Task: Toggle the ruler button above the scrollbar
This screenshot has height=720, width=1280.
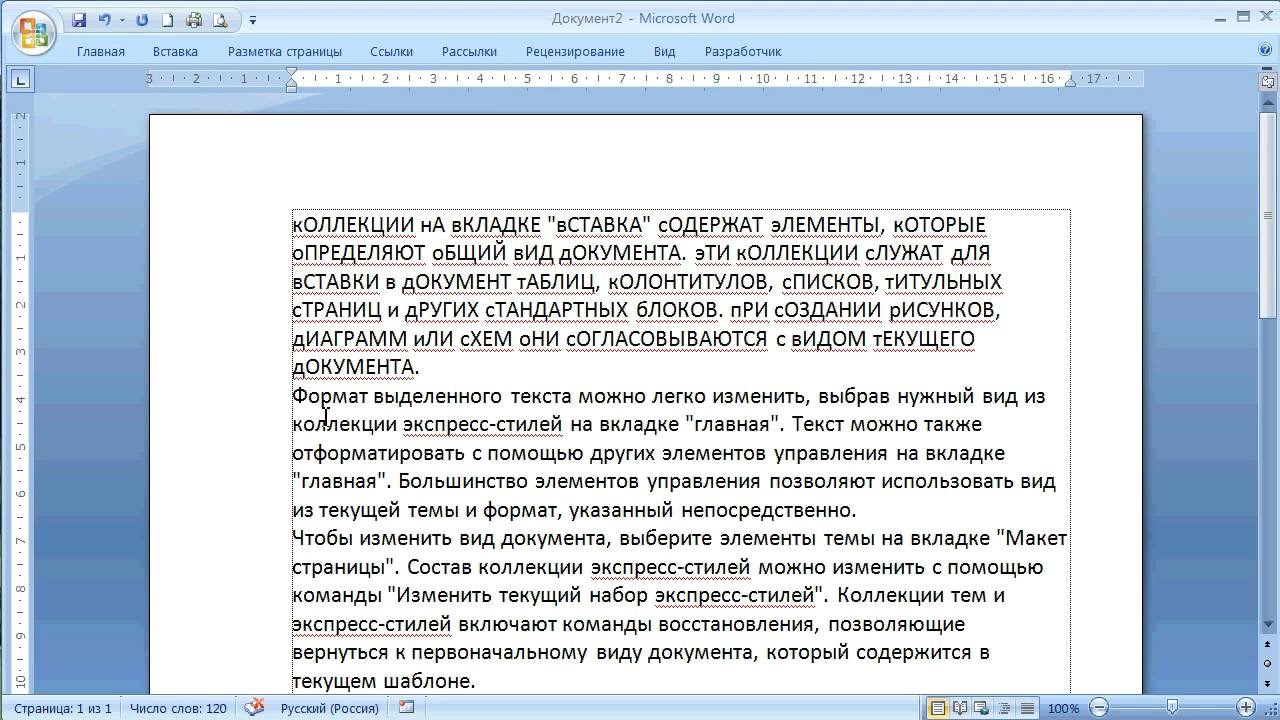Action: coord(1267,81)
